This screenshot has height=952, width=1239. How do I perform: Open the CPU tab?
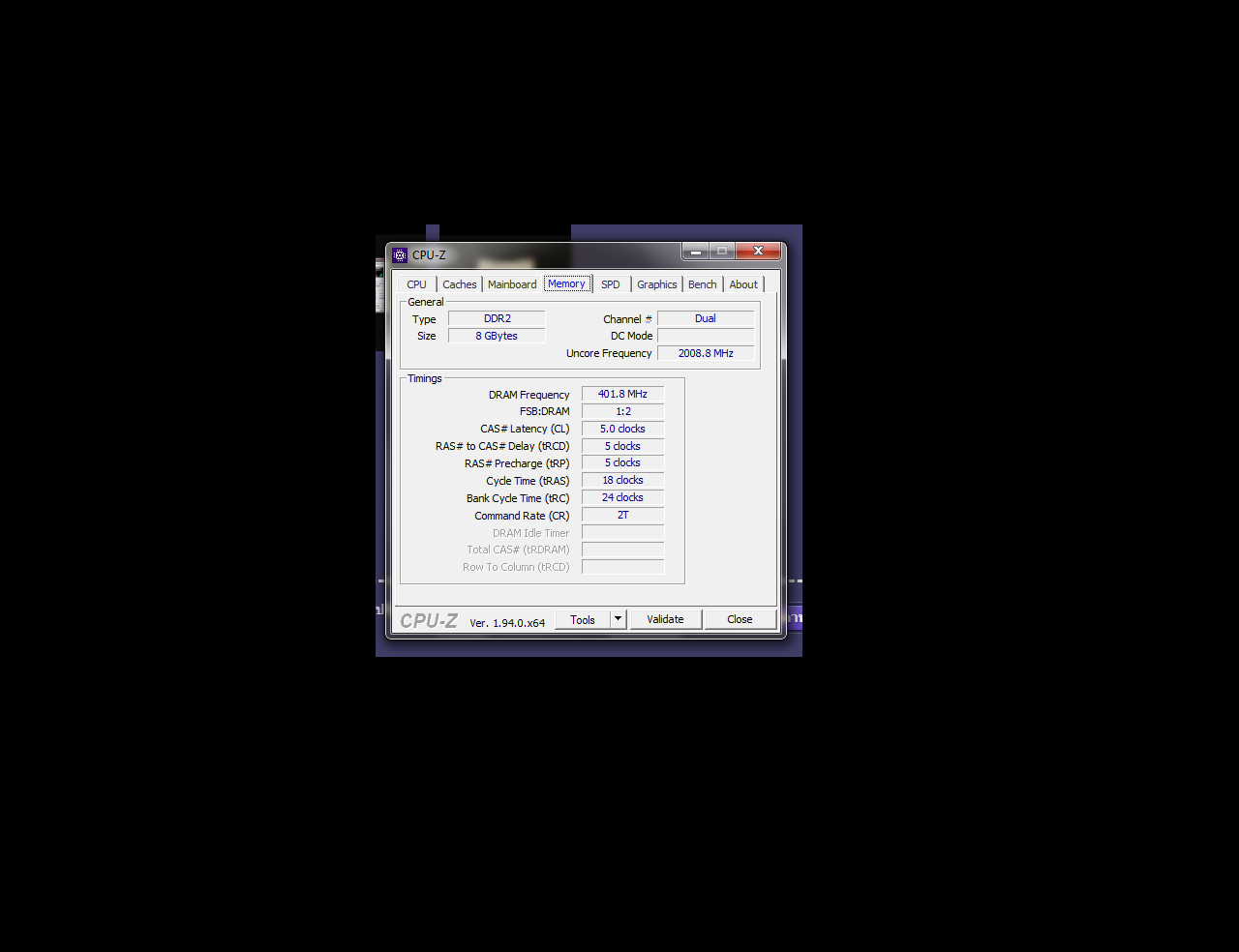416,284
